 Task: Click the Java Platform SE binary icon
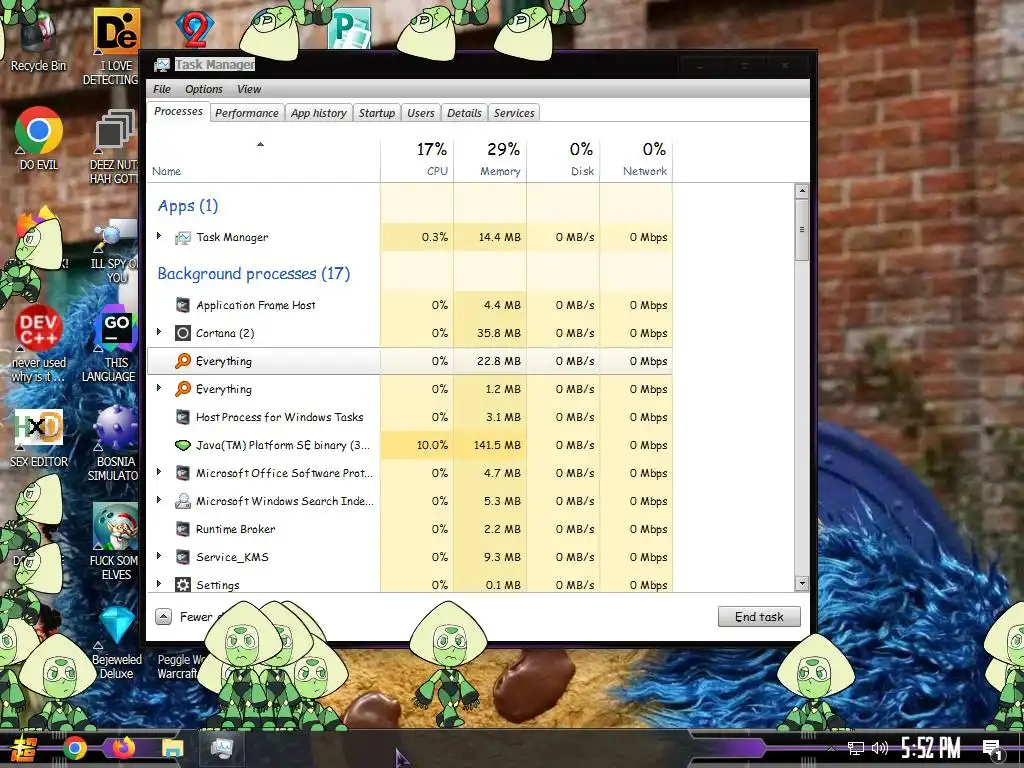pyautogui.click(x=183, y=445)
